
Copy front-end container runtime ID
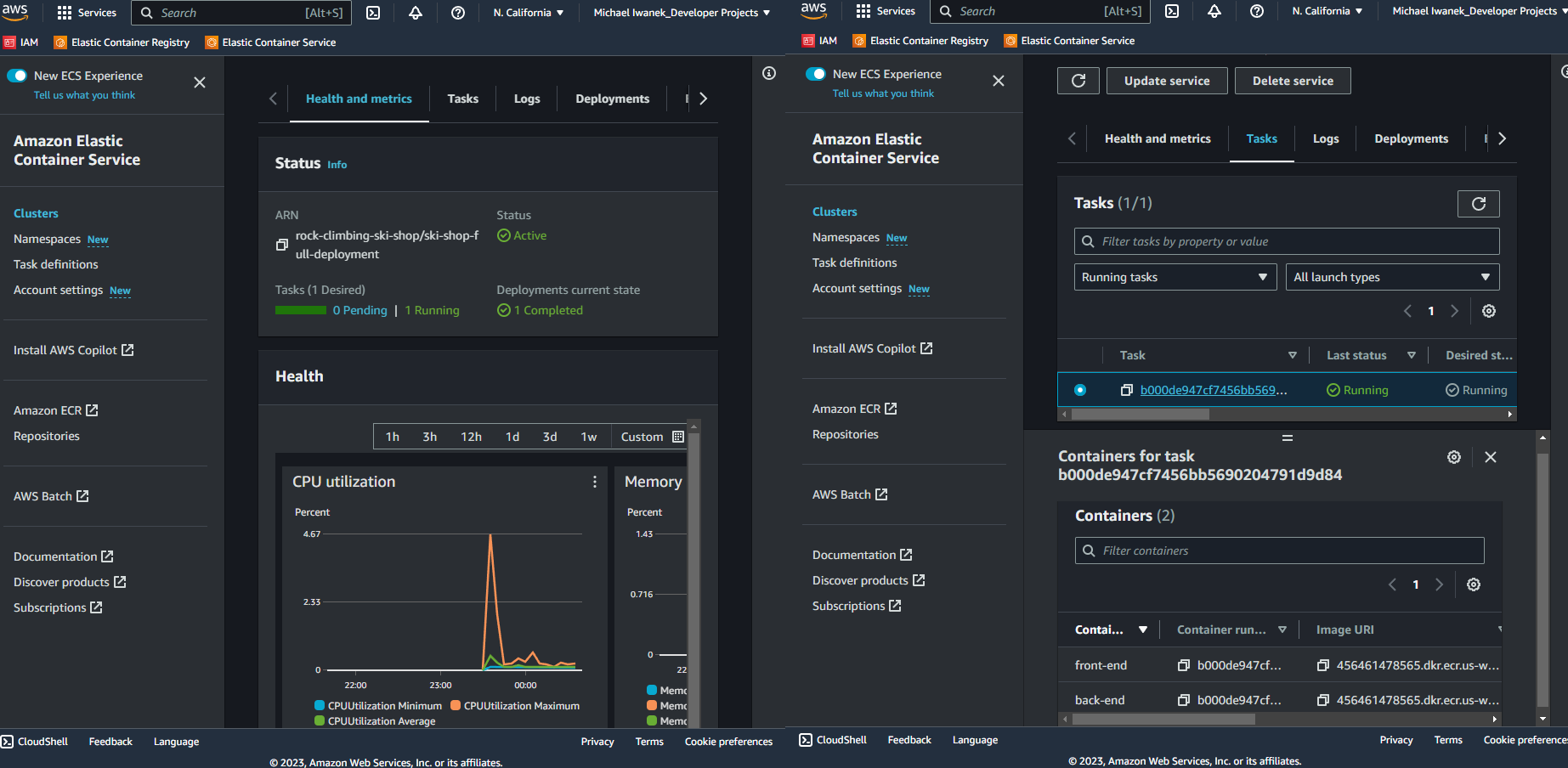[x=1184, y=665]
